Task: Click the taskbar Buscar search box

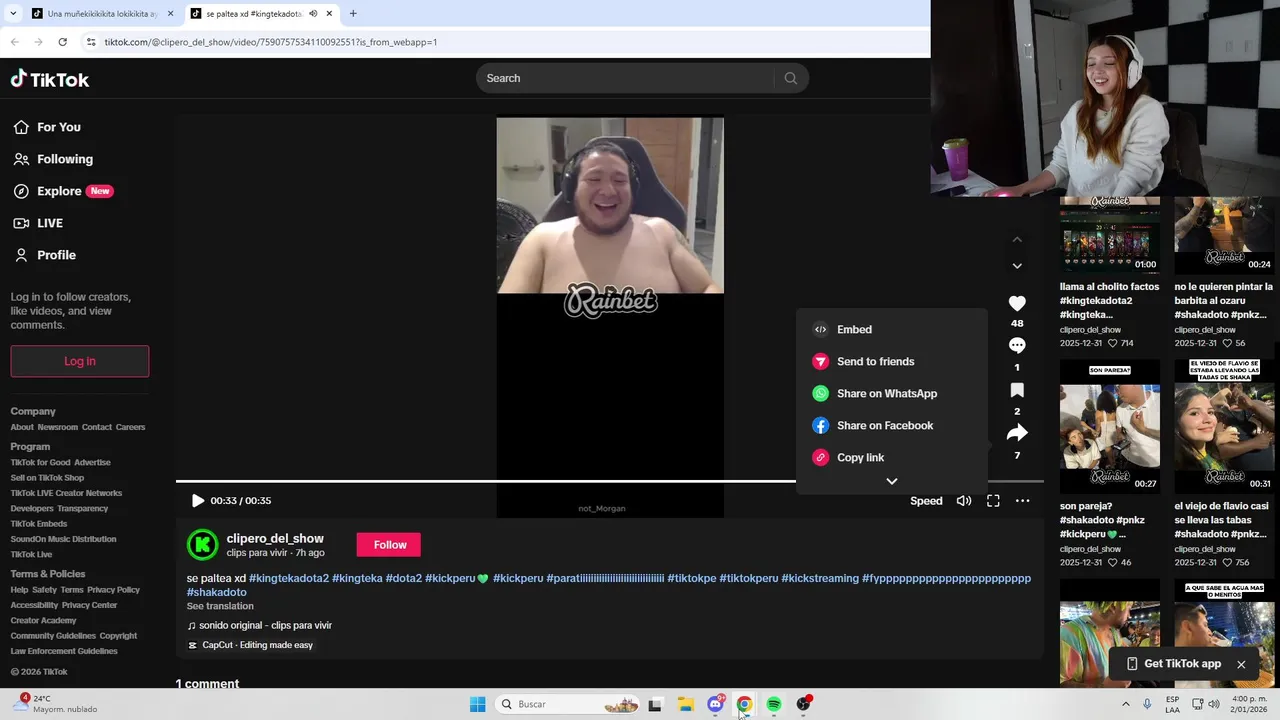Action: coord(568,704)
